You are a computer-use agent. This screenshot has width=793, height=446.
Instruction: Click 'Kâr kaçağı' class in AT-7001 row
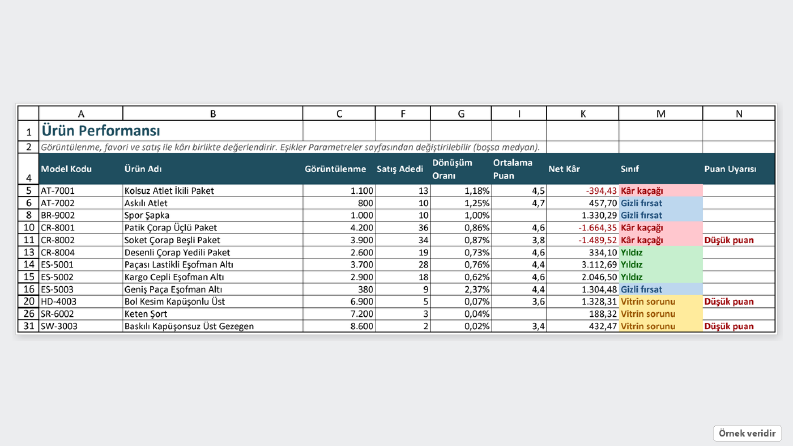coord(660,191)
